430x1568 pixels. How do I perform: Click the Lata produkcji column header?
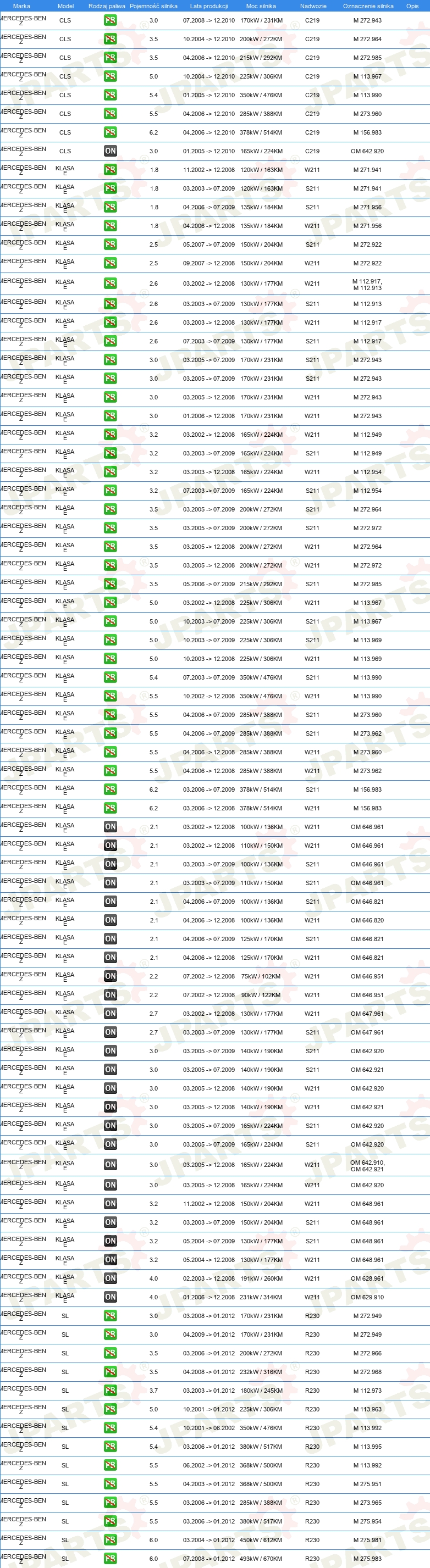click(209, 6)
